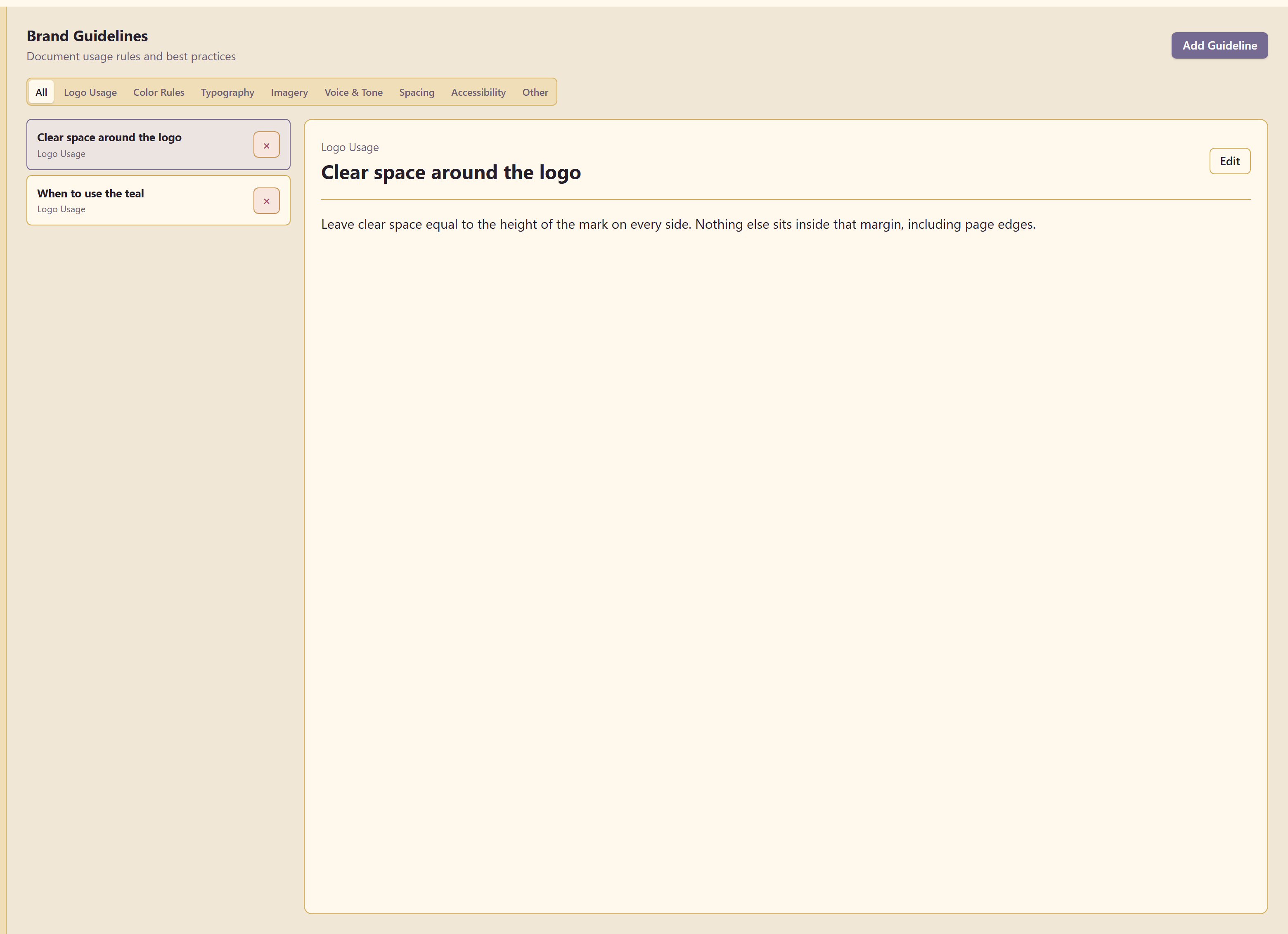Switch to the Logo Usage tab

(x=90, y=92)
